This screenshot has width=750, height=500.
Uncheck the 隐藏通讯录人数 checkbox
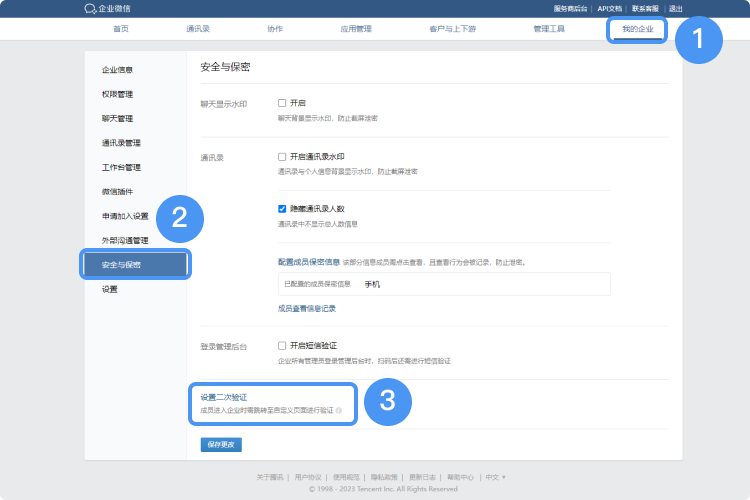click(x=282, y=209)
